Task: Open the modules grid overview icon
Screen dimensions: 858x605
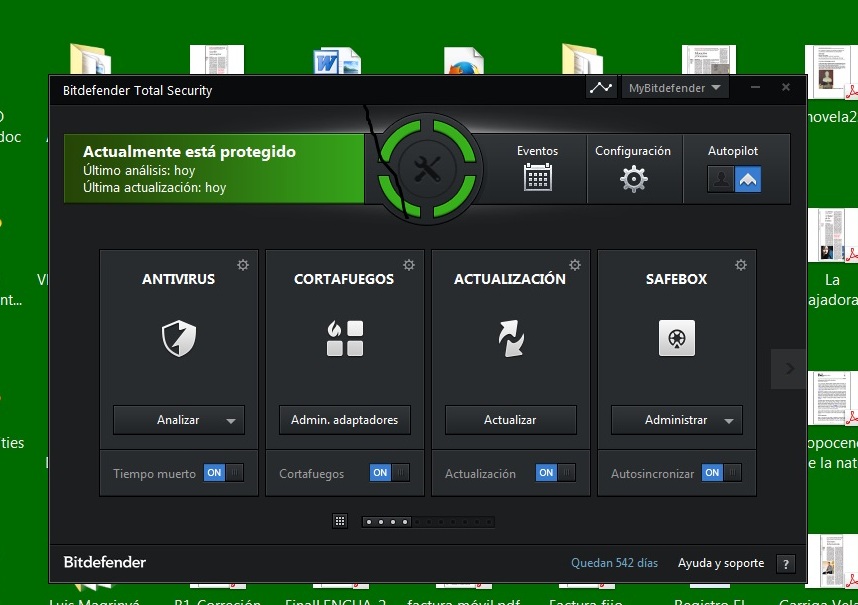Action: tap(340, 521)
